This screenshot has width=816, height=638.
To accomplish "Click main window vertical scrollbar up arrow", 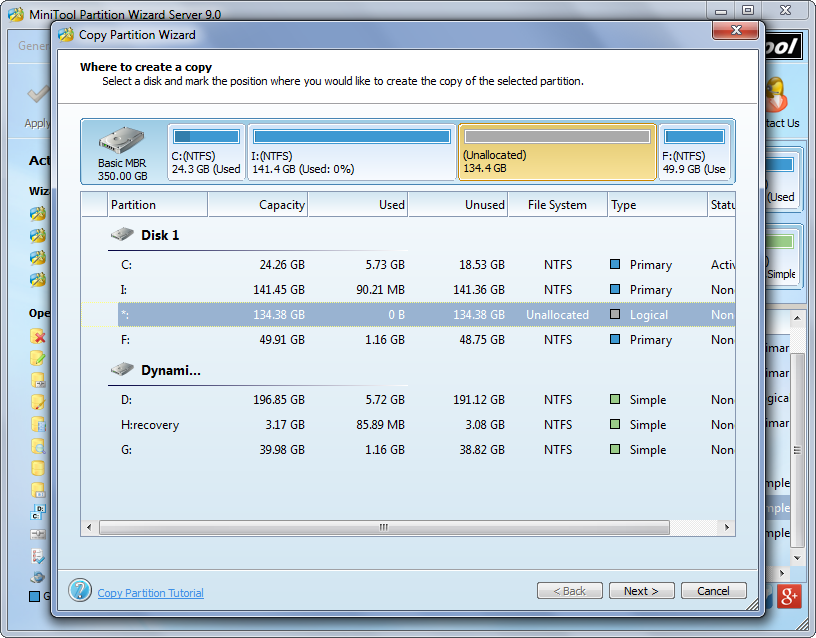I will [x=797, y=317].
